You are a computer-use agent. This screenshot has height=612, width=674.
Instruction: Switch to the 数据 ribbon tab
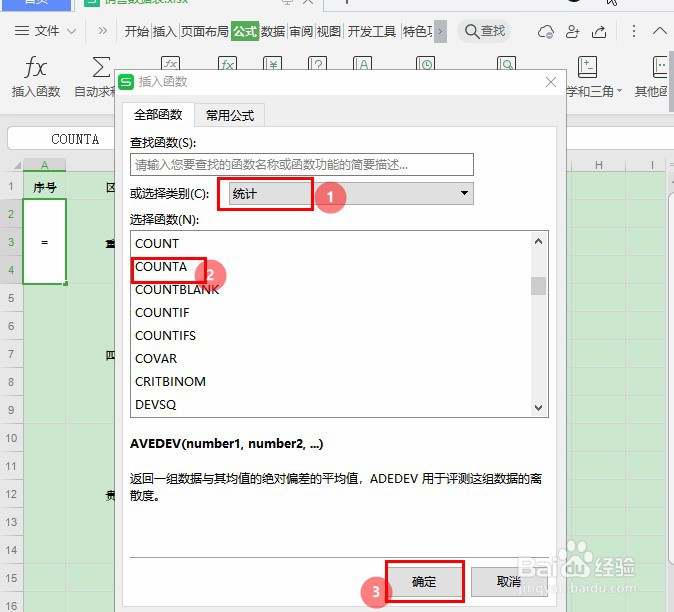[273, 31]
